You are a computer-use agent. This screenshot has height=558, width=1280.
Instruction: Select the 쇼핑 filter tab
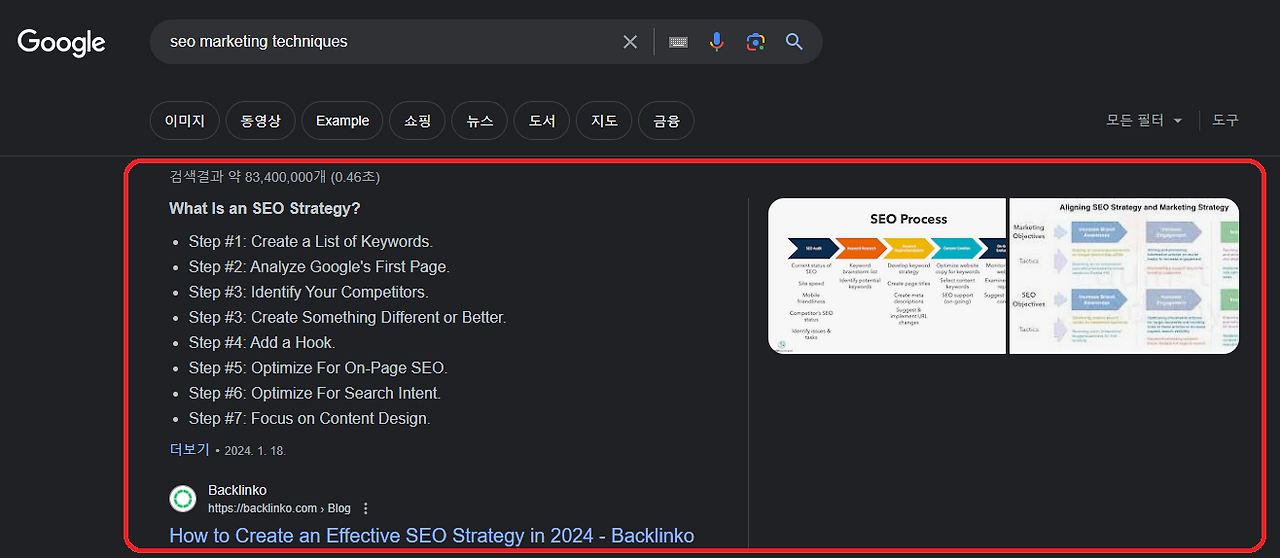(417, 121)
